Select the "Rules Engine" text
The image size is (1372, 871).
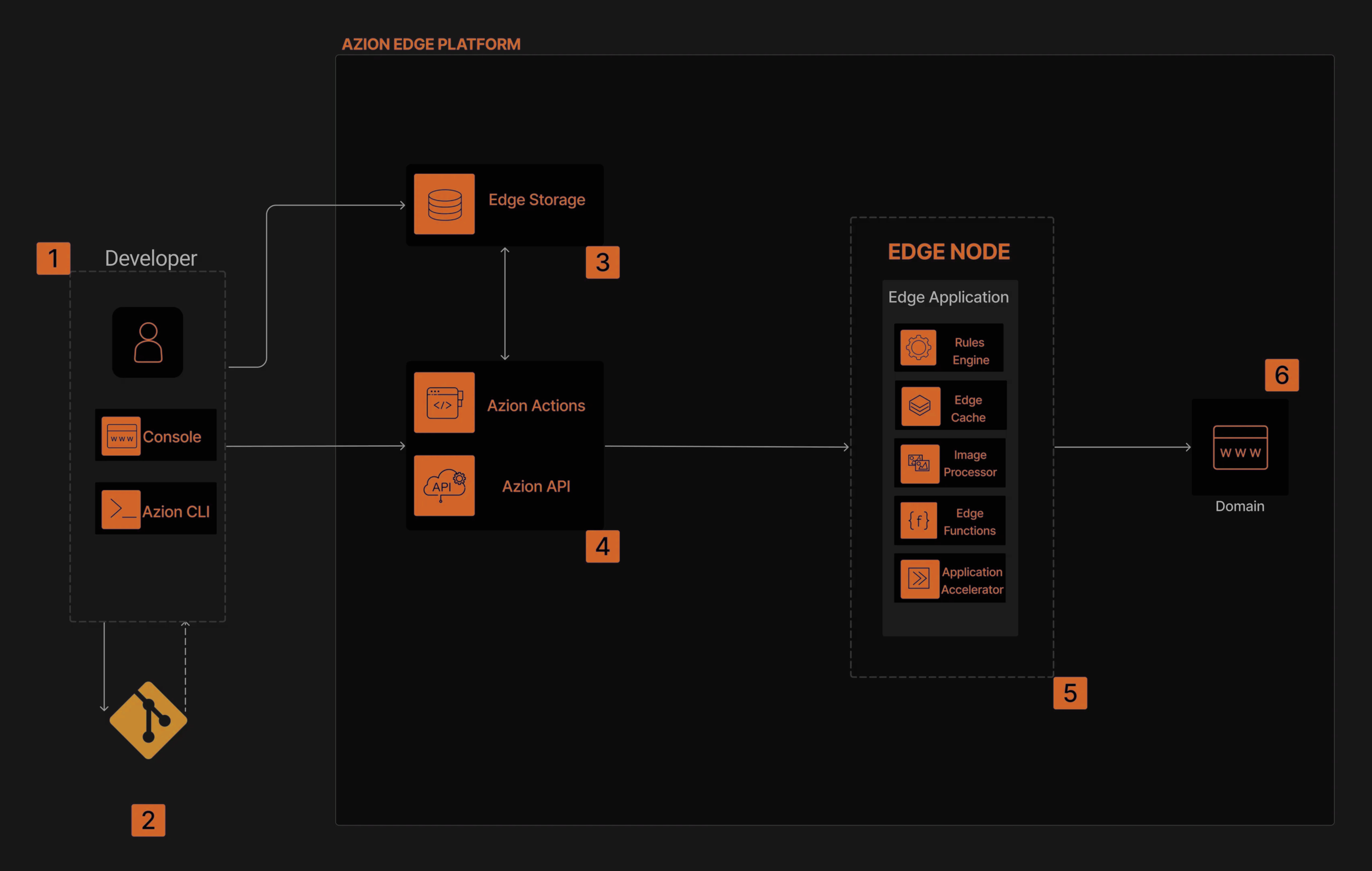tap(970, 351)
